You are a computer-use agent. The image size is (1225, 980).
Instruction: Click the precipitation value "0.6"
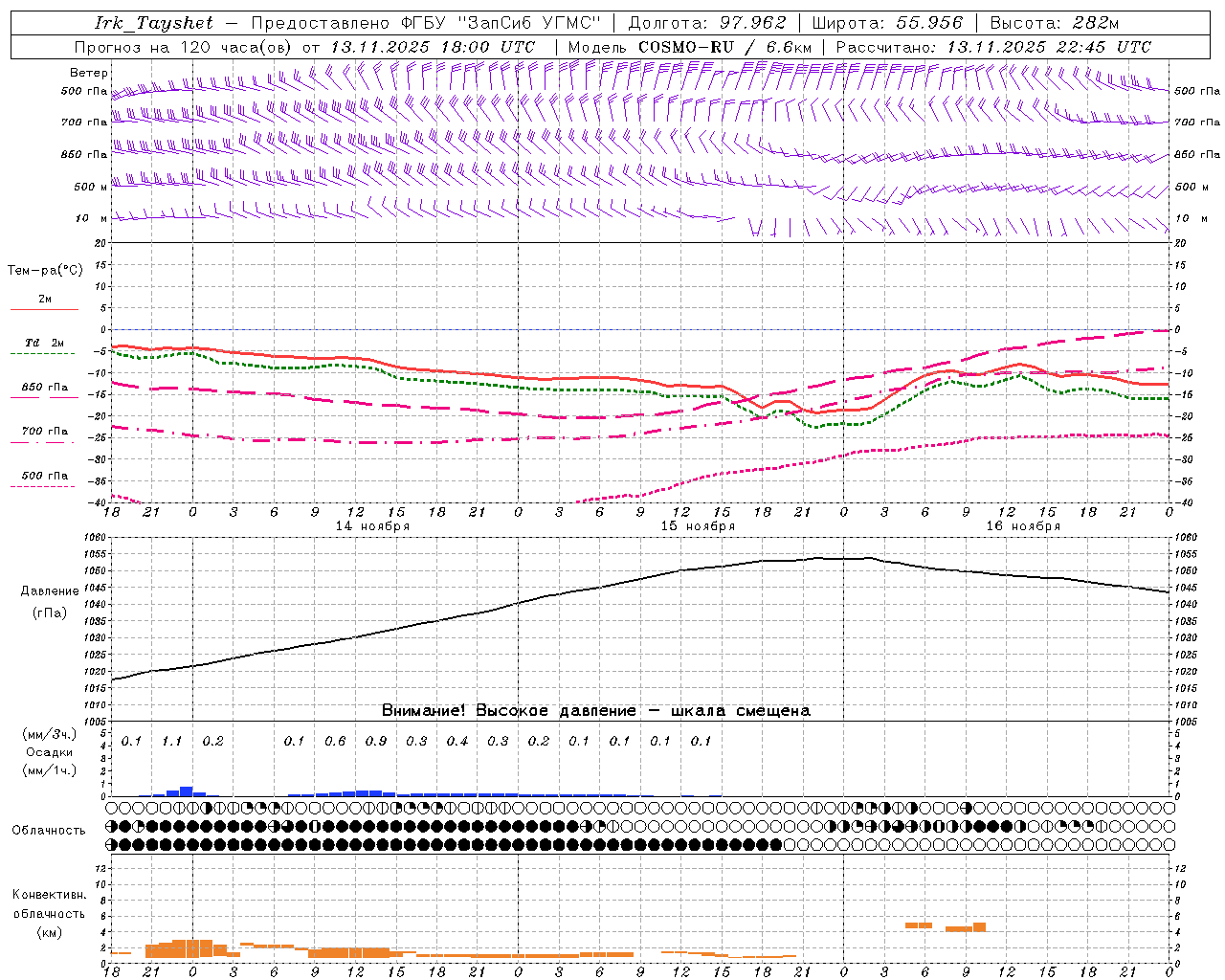click(x=335, y=742)
